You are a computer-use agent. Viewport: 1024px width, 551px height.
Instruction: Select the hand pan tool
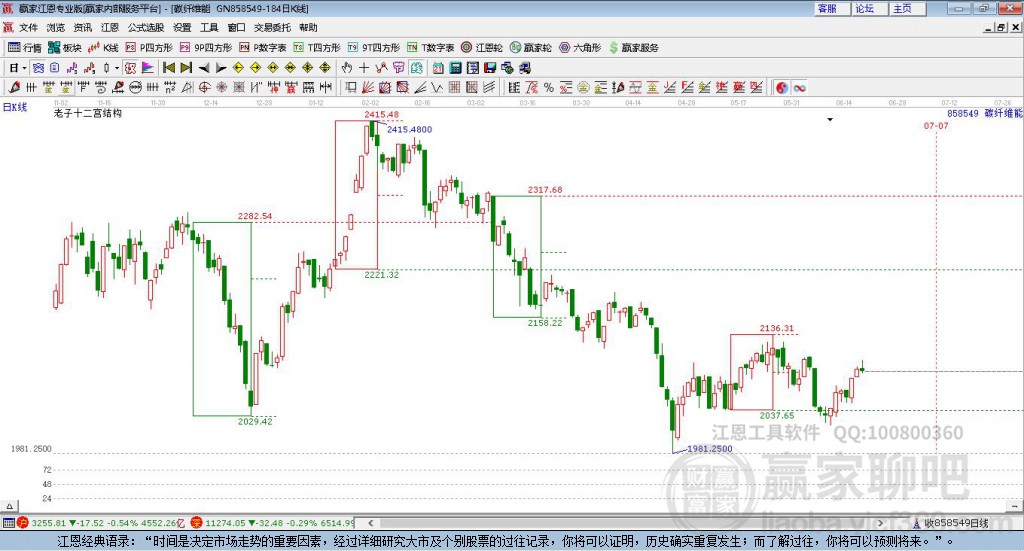point(347,68)
